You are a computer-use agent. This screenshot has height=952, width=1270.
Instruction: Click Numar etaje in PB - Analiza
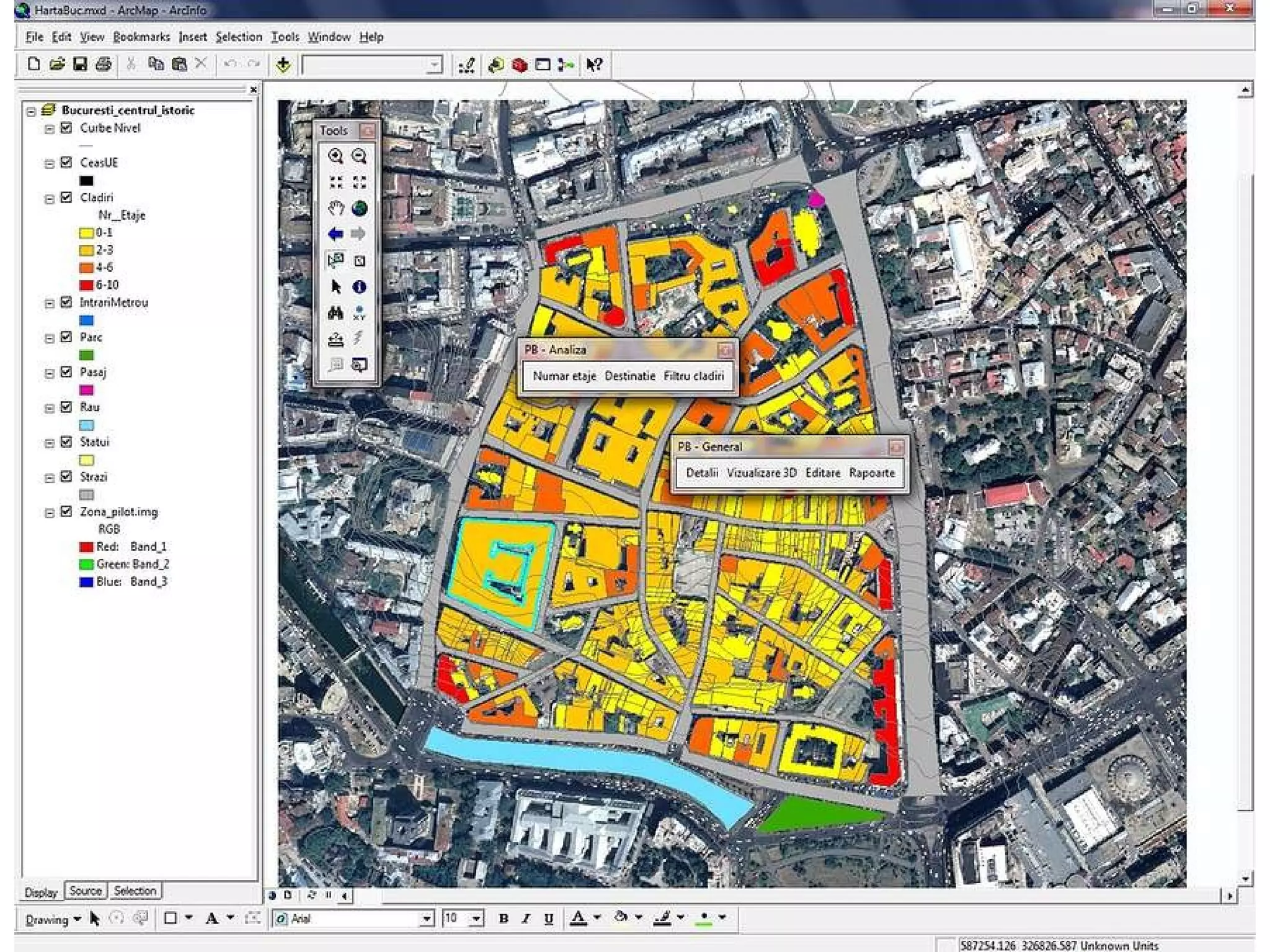564,376
